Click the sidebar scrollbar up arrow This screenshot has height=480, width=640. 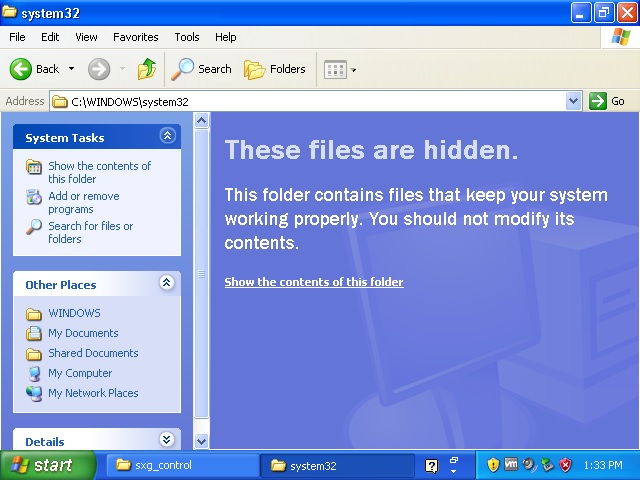[202, 120]
